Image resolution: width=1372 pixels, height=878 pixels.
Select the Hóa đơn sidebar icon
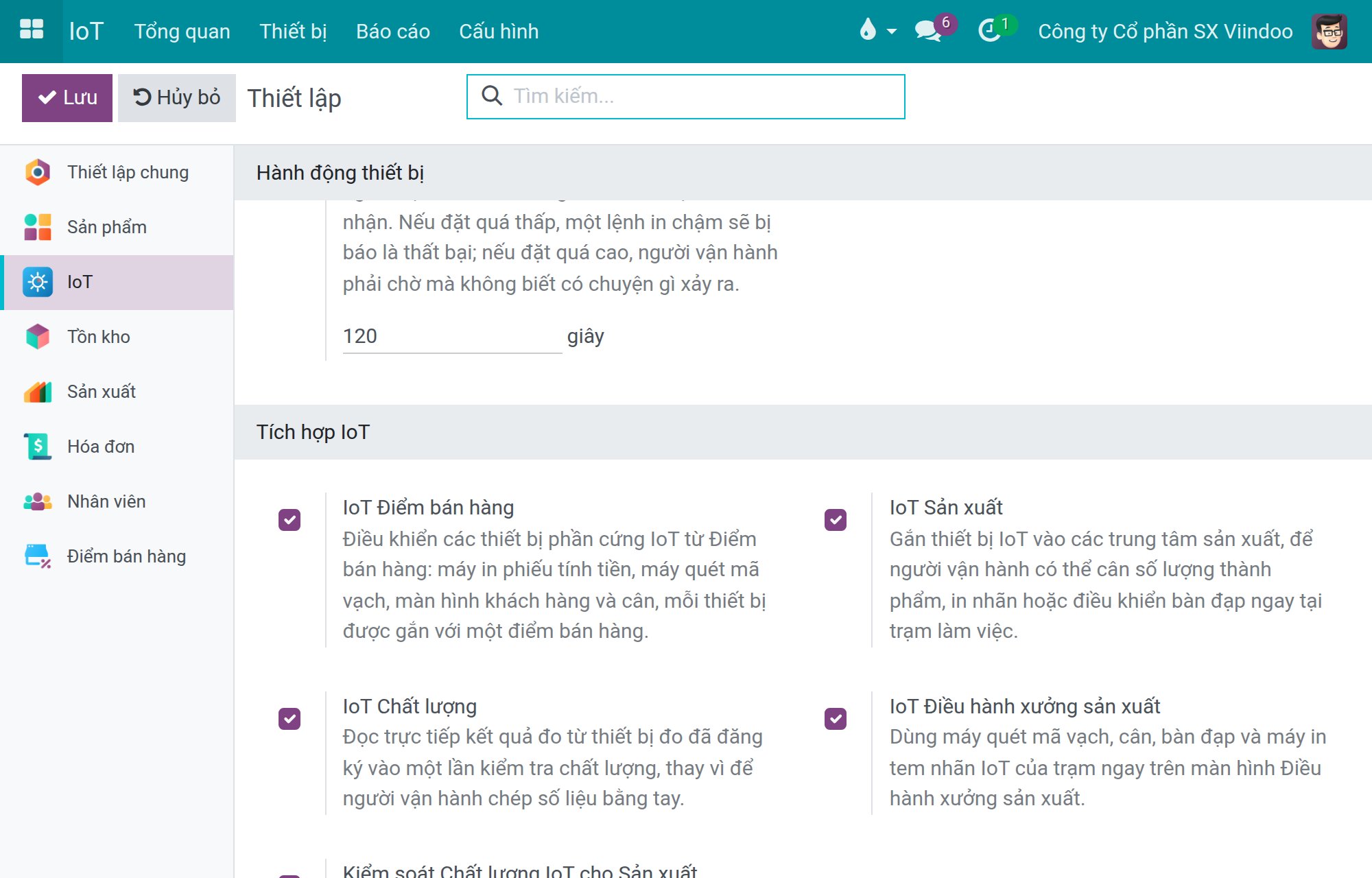pos(38,447)
